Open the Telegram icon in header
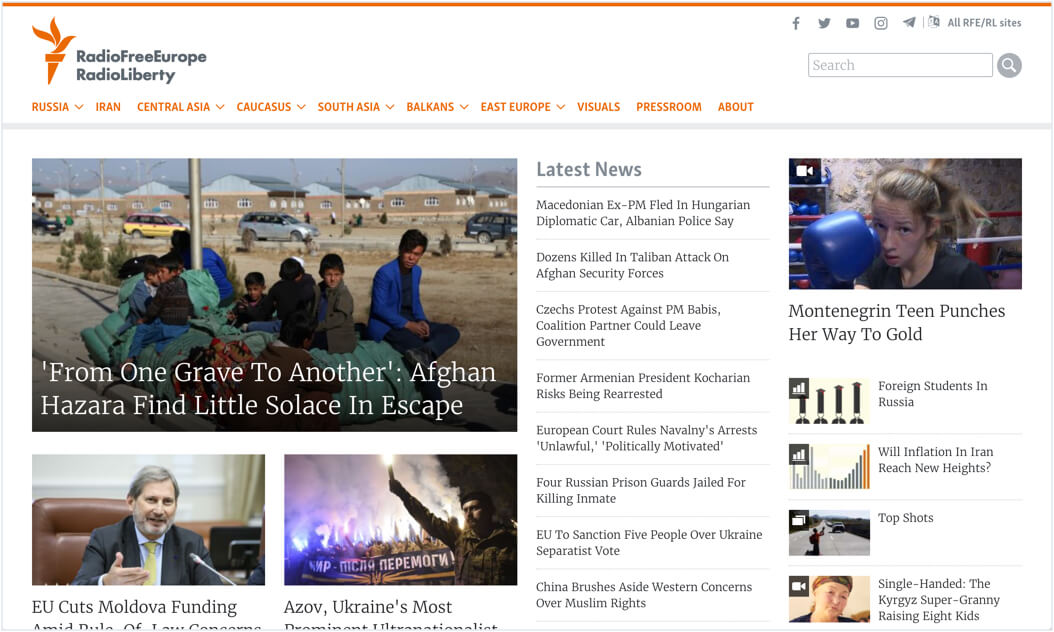This screenshot has width=1054, height=632. click(909, 23)
